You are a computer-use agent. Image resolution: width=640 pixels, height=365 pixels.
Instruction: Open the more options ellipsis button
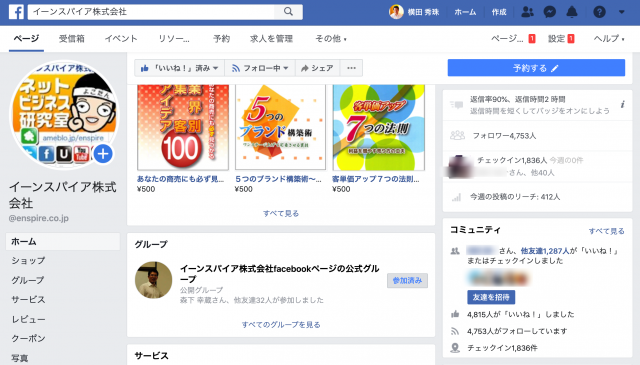(351, 68)
